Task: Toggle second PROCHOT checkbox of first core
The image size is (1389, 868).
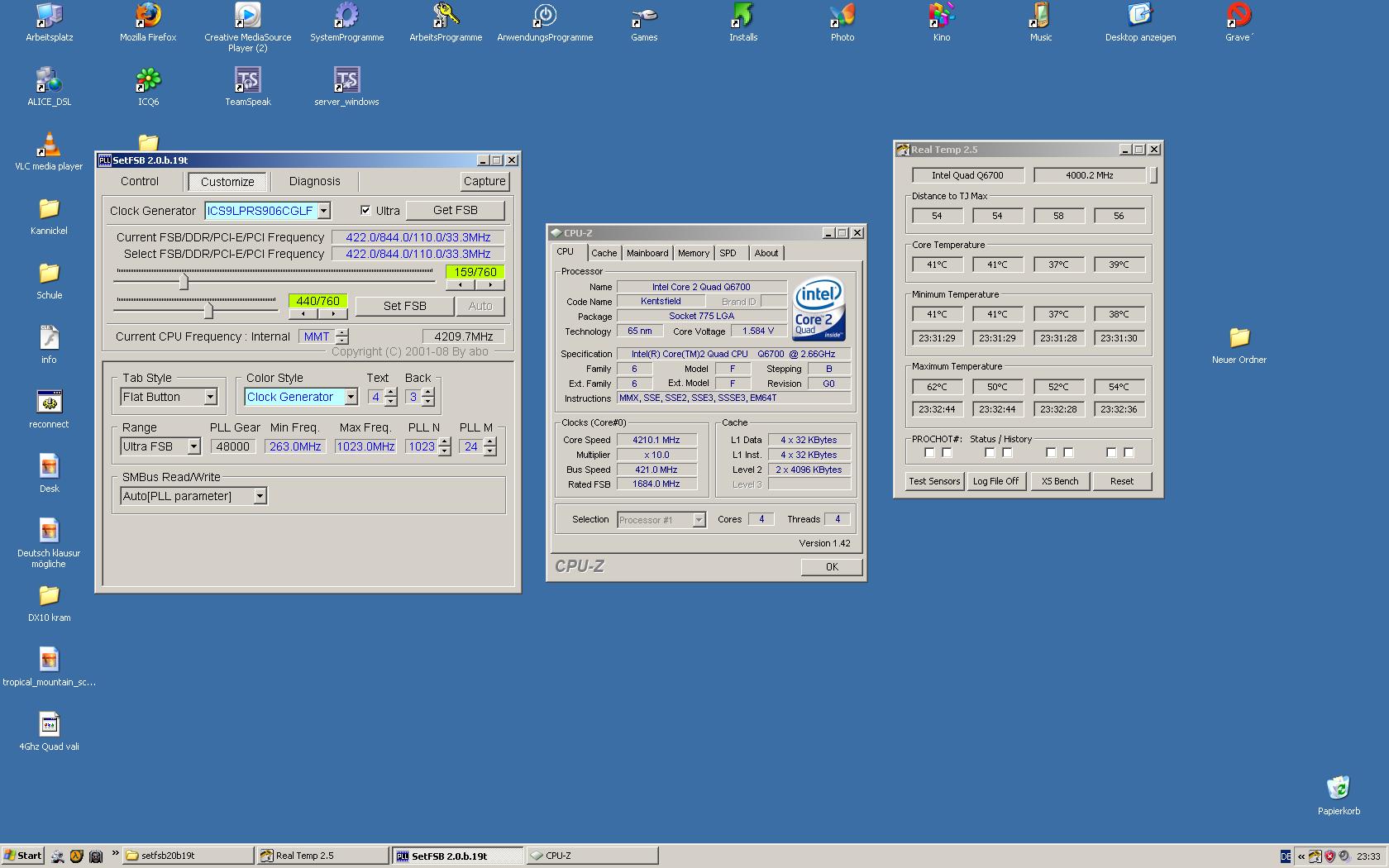Action: tap(947, 452)
